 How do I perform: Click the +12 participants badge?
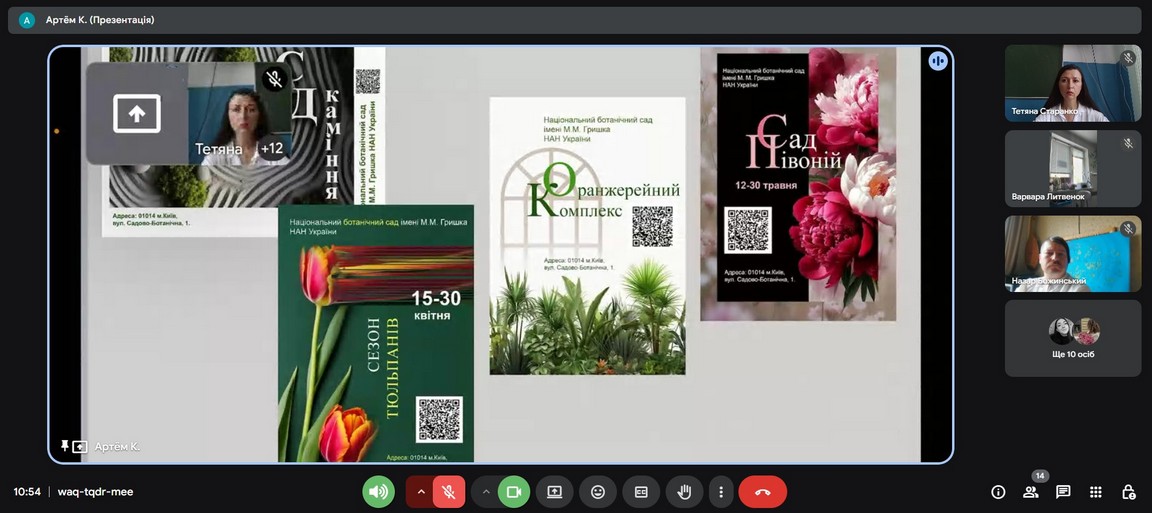(x=271, y=148)
